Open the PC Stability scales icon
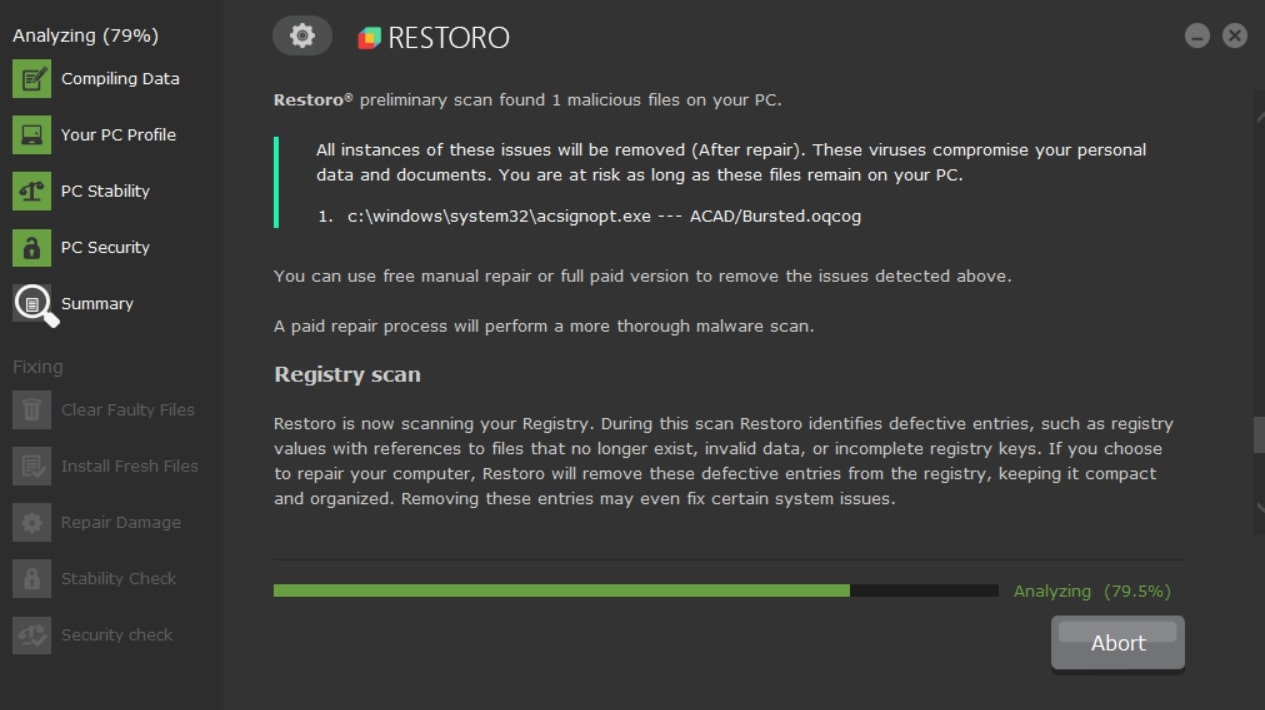The image size is (1265, 710). tap(32, 191)
